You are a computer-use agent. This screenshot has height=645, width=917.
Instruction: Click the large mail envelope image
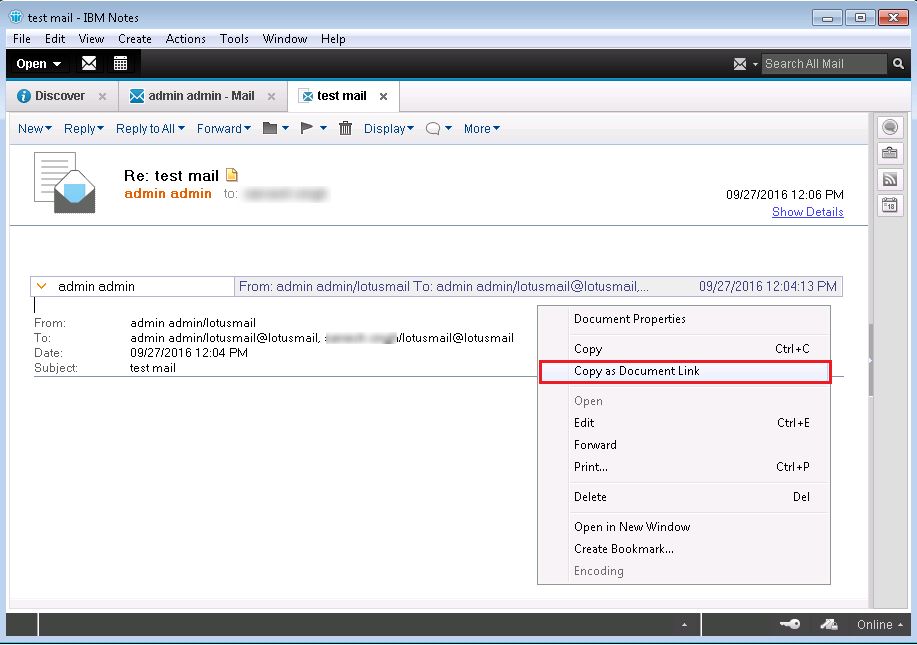[x=65, y=182]
